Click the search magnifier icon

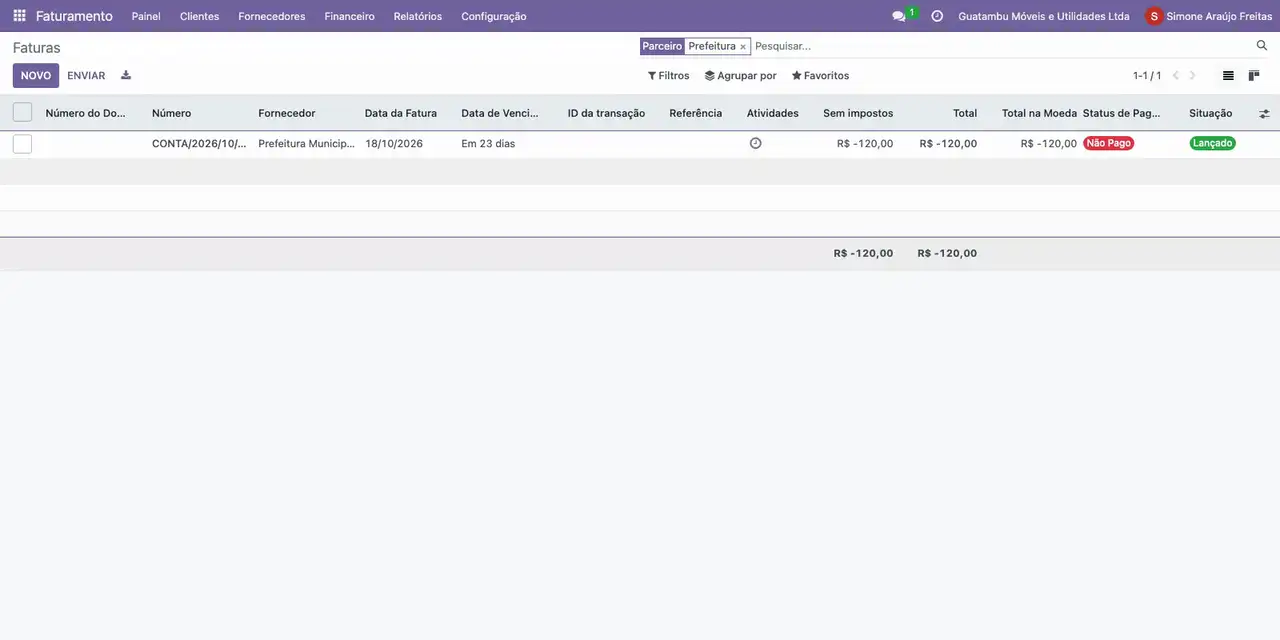pyautogui.click(x=1262, y=46)
